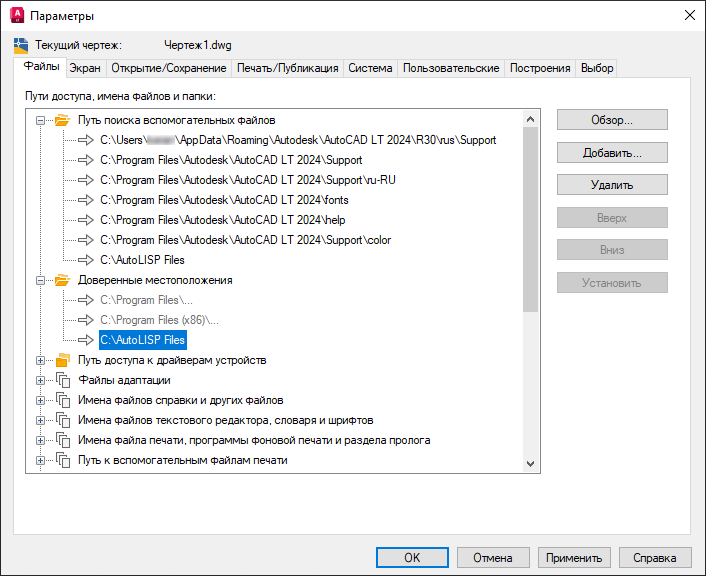Viewport: 706px width, 576px height.
Task: Click the Добавить... button
Action: (612, 153)
